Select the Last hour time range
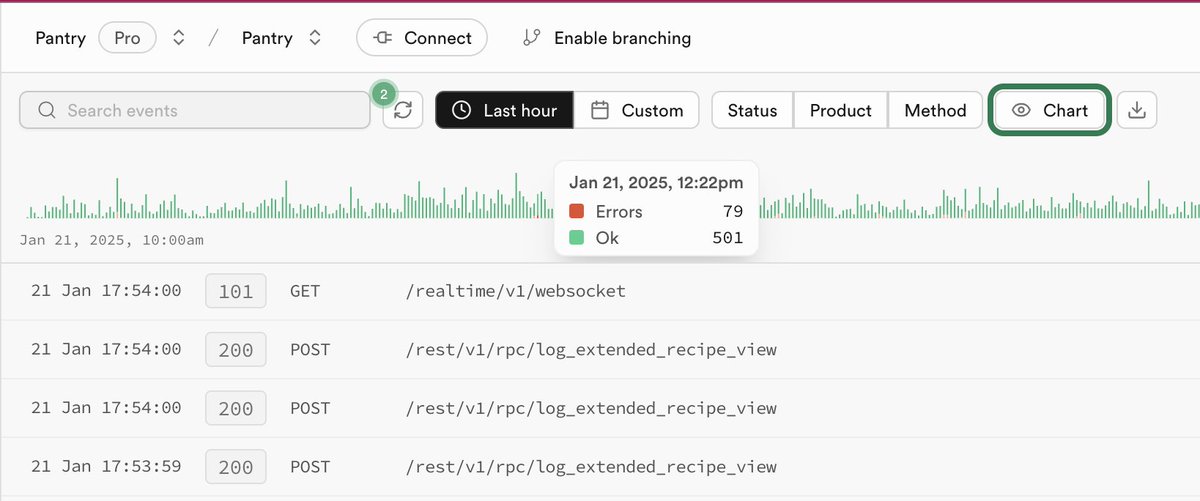 (x=504, y=111)
